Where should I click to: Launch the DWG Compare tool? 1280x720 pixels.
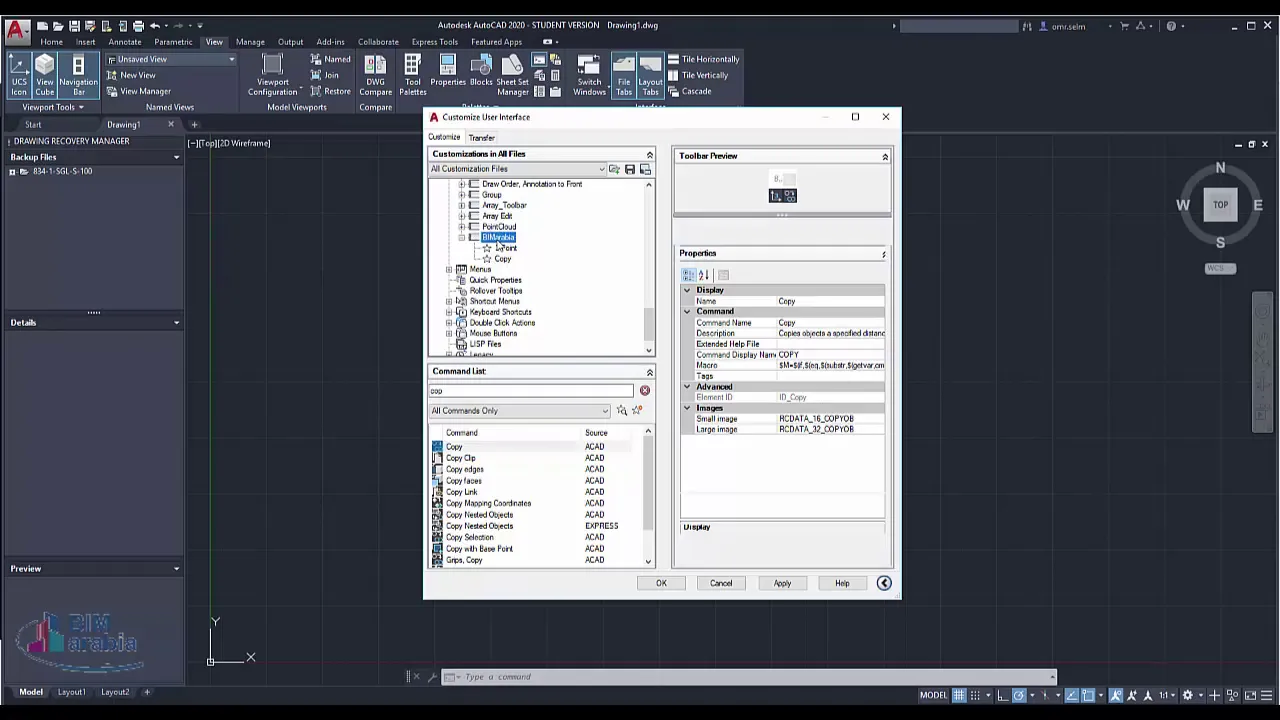tap(376, 76)
